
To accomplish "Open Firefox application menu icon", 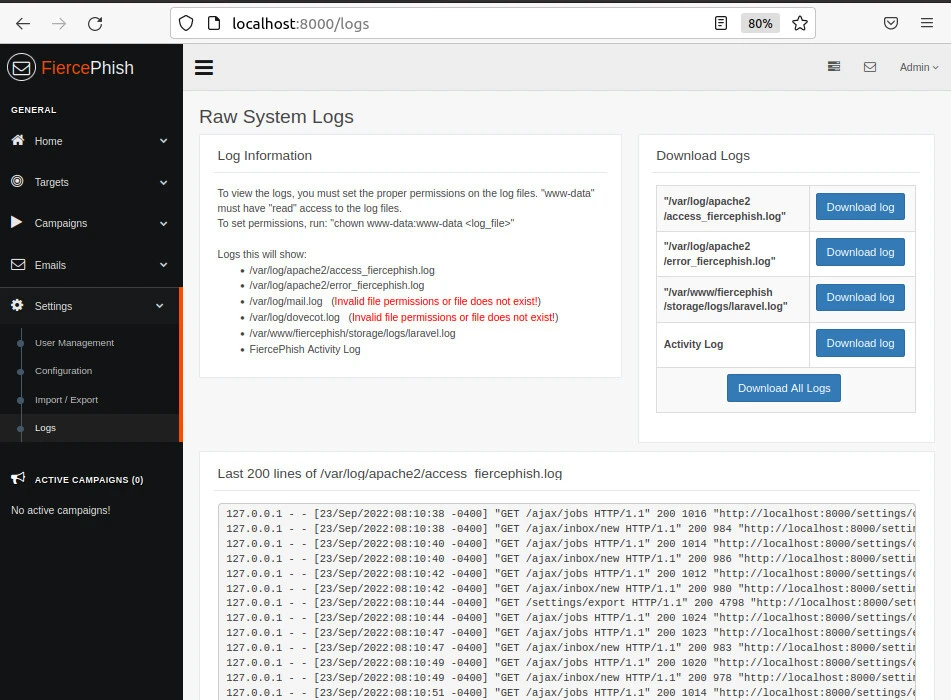I will 927,23.
